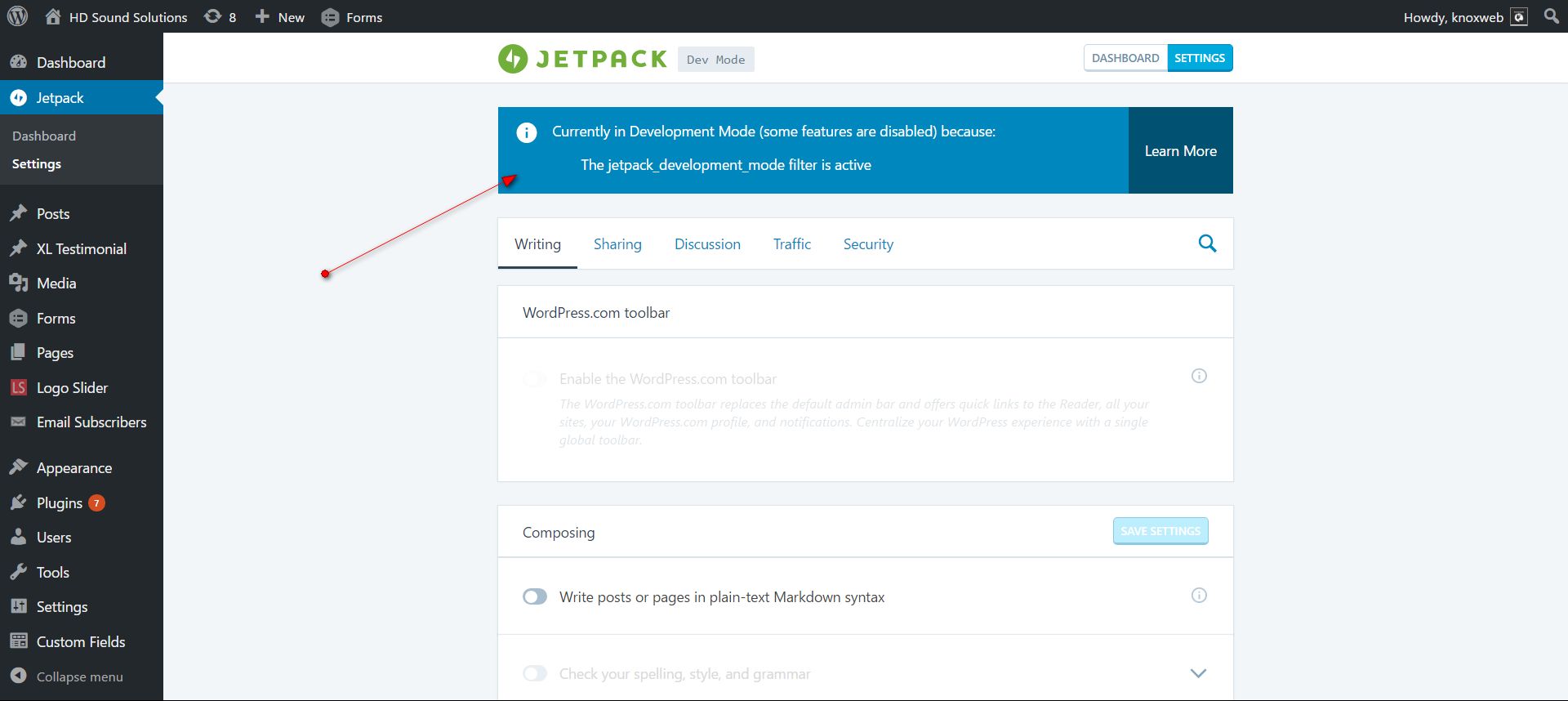Expand spelling and grammar options chevron
This screenshot has height=701, width=1568.
point(1198,673)
